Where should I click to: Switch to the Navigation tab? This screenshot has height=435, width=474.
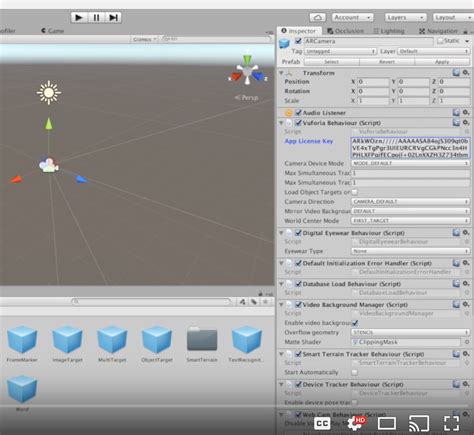click(x=438, y=31)
